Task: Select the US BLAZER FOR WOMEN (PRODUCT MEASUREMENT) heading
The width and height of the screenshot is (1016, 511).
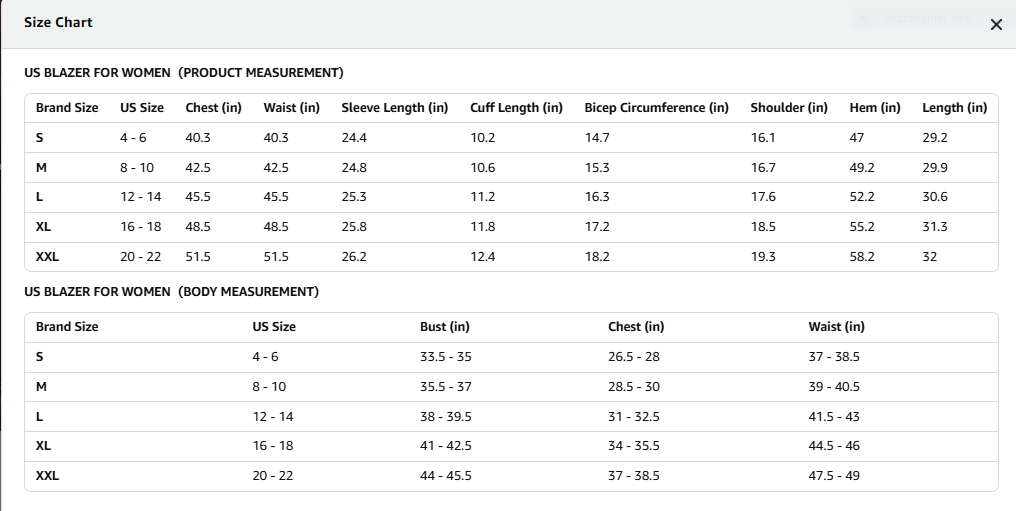Action: tap(184, 73)
